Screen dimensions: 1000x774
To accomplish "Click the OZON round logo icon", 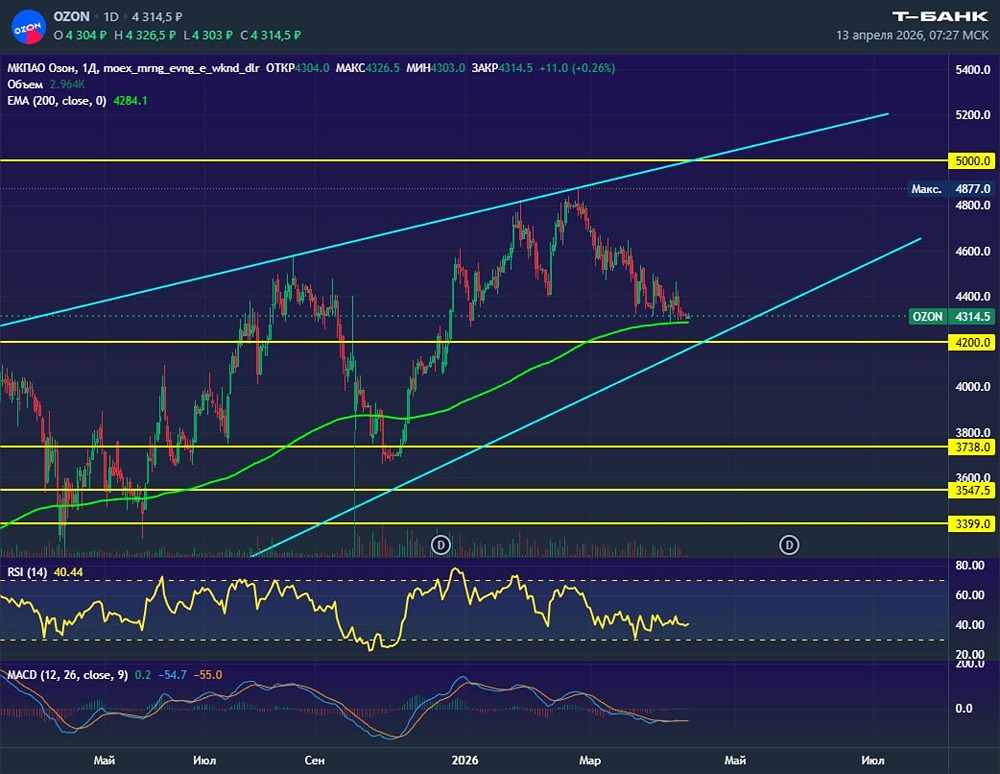I will point(28,27).
